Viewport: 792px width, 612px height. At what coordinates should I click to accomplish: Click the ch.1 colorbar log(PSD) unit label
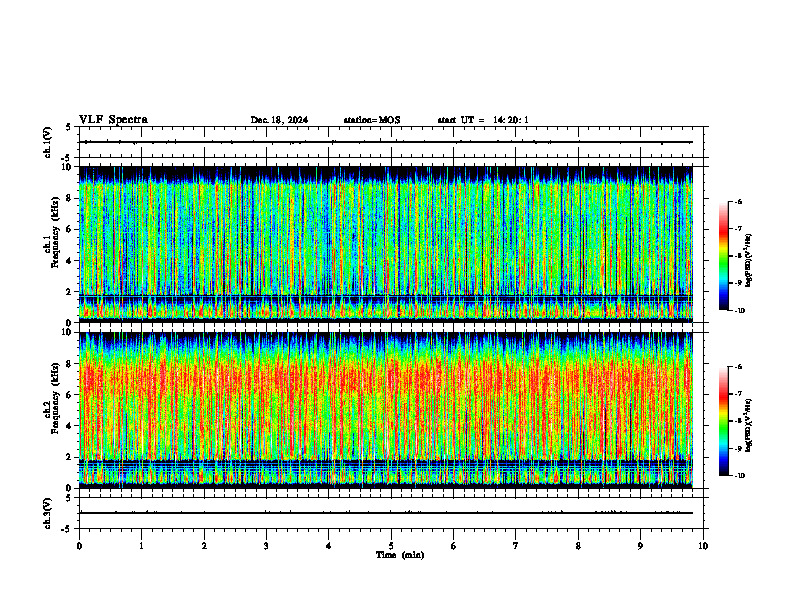coord(749,260)
